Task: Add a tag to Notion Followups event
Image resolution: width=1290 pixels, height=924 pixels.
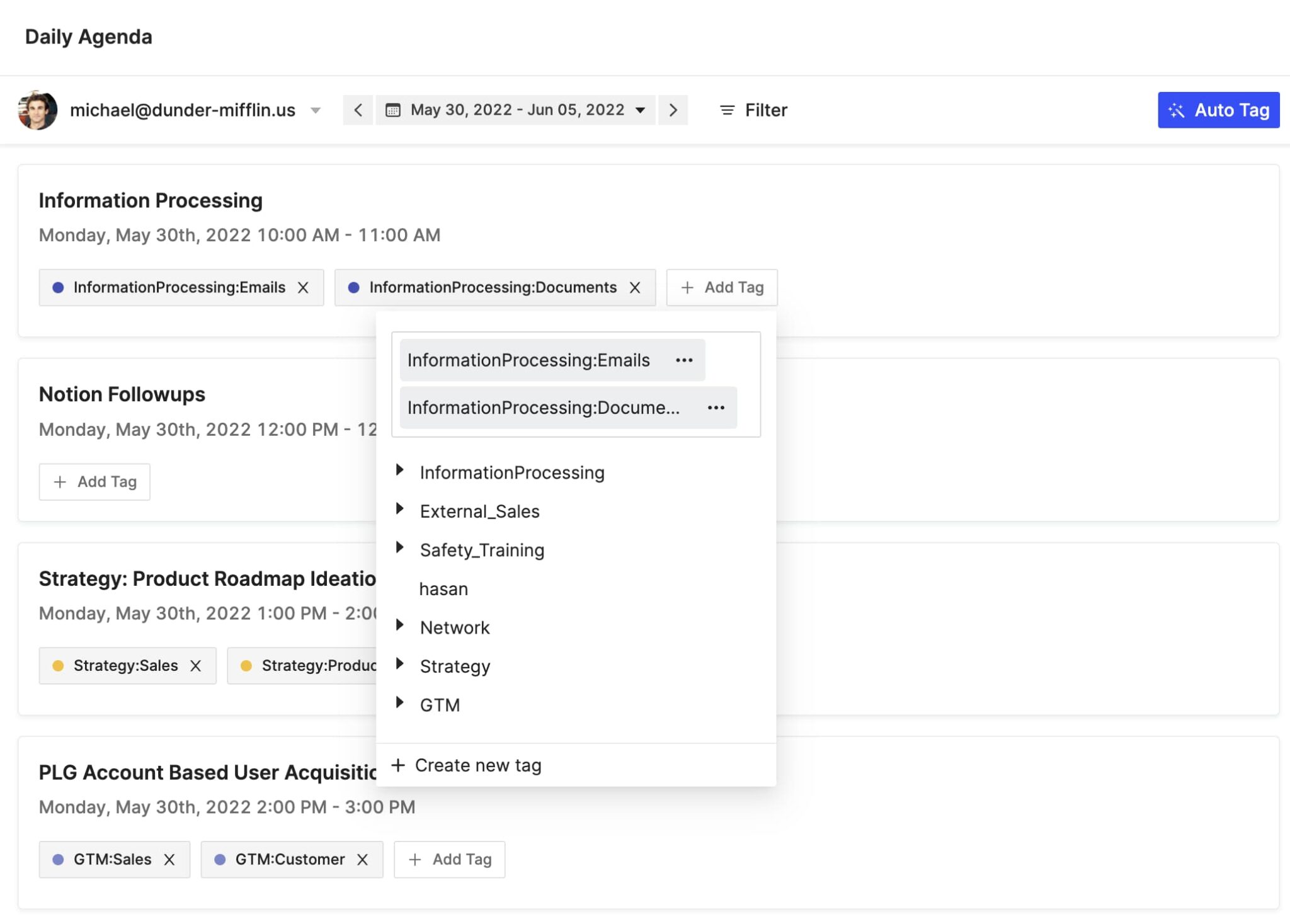Action: (94, 481)
